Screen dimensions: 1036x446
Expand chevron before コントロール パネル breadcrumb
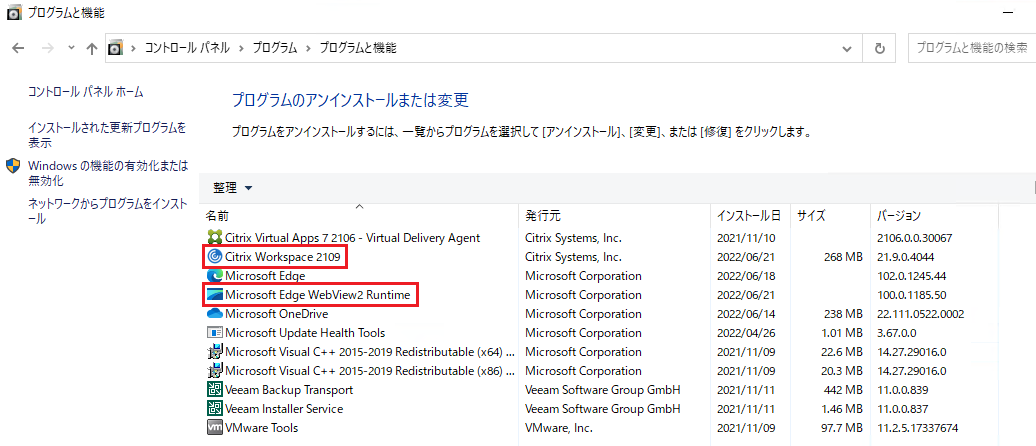133,48
